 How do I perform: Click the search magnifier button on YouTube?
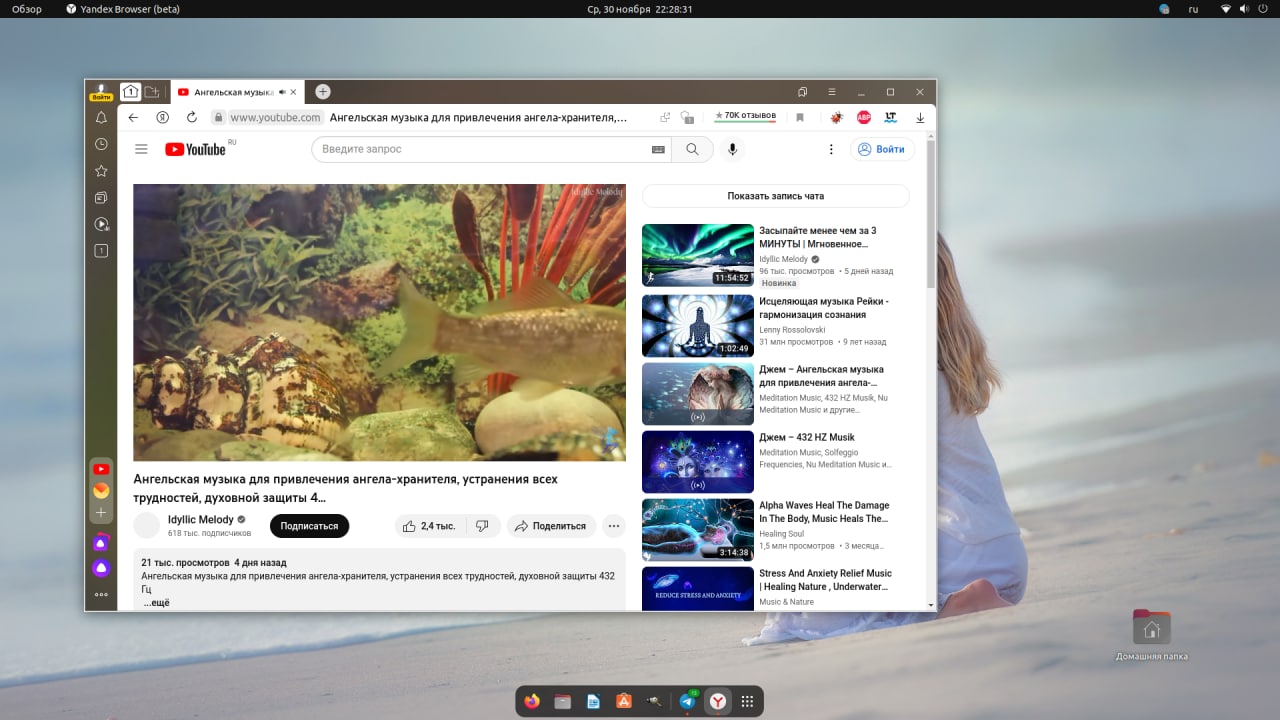pyautogui.click(x=692, y=149)
